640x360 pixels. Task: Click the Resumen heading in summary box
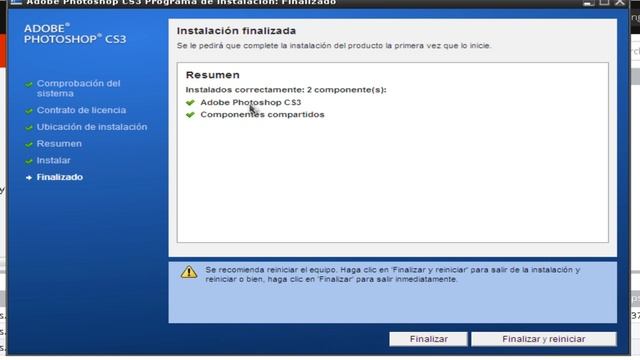tap(213, 75)
